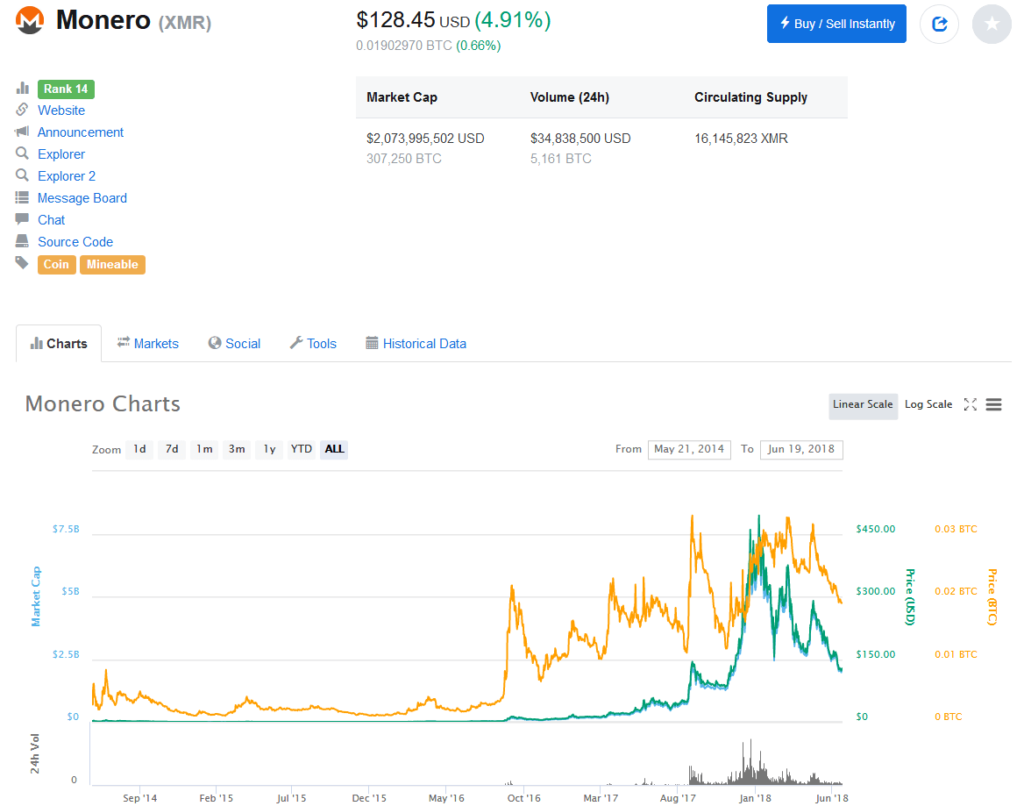Add Monero to watchlist via star icon
1024x806 pixels.
click(x=991, y=23)
